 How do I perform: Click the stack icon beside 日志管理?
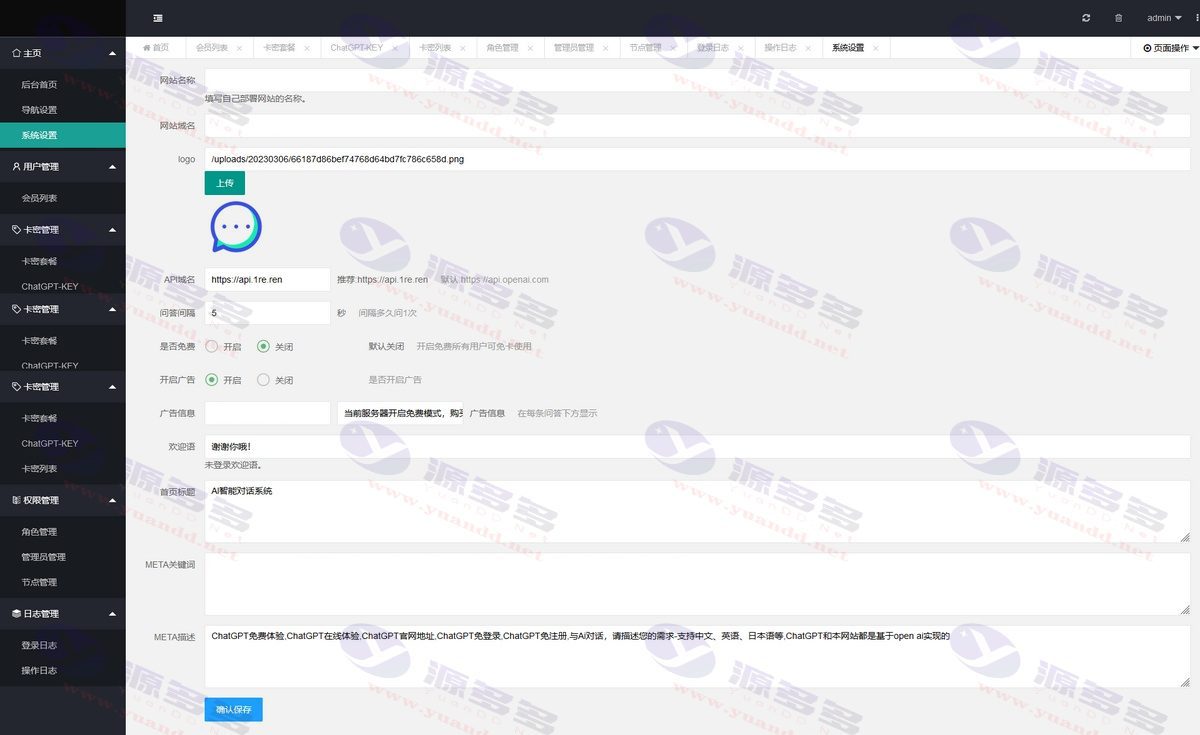point(16,613)
